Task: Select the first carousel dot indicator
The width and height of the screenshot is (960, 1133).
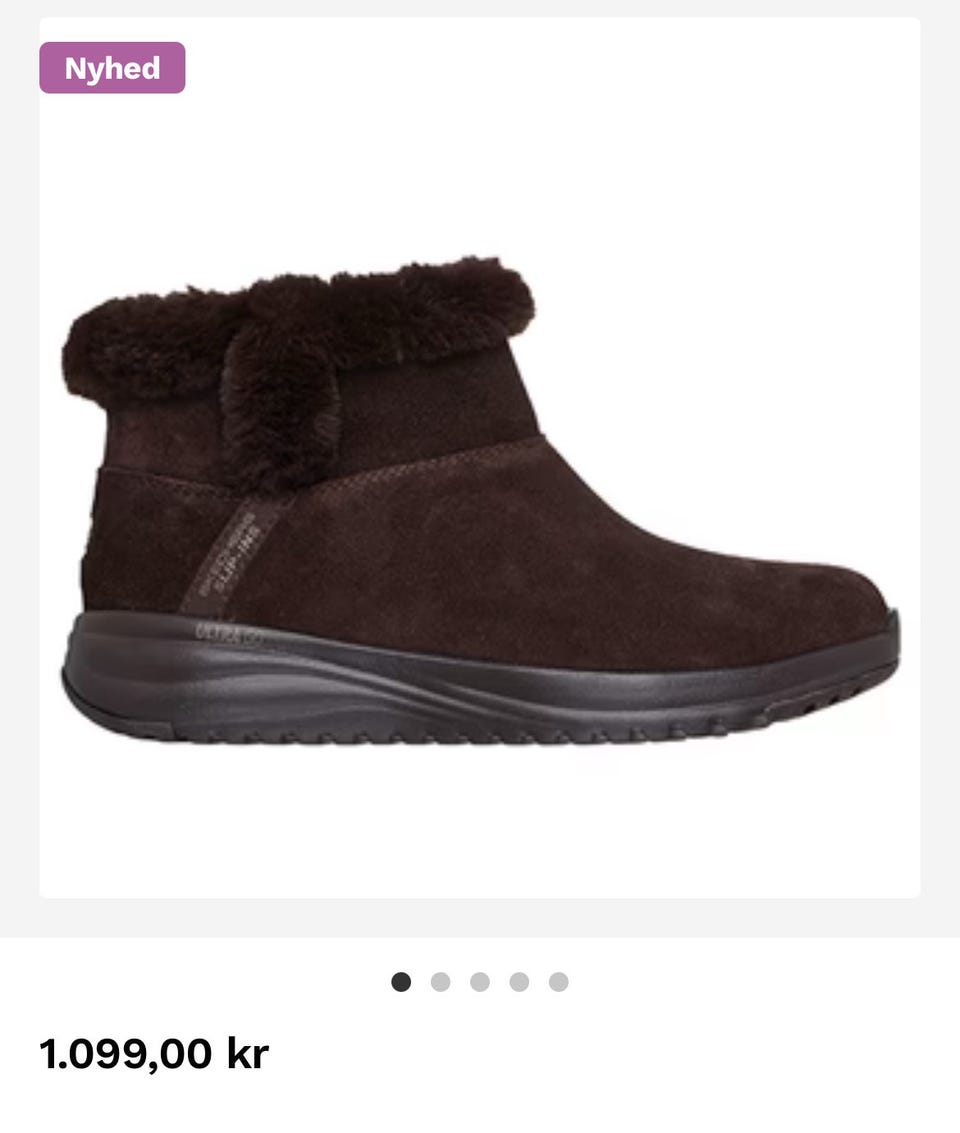Action: click(x=401, y=982)
